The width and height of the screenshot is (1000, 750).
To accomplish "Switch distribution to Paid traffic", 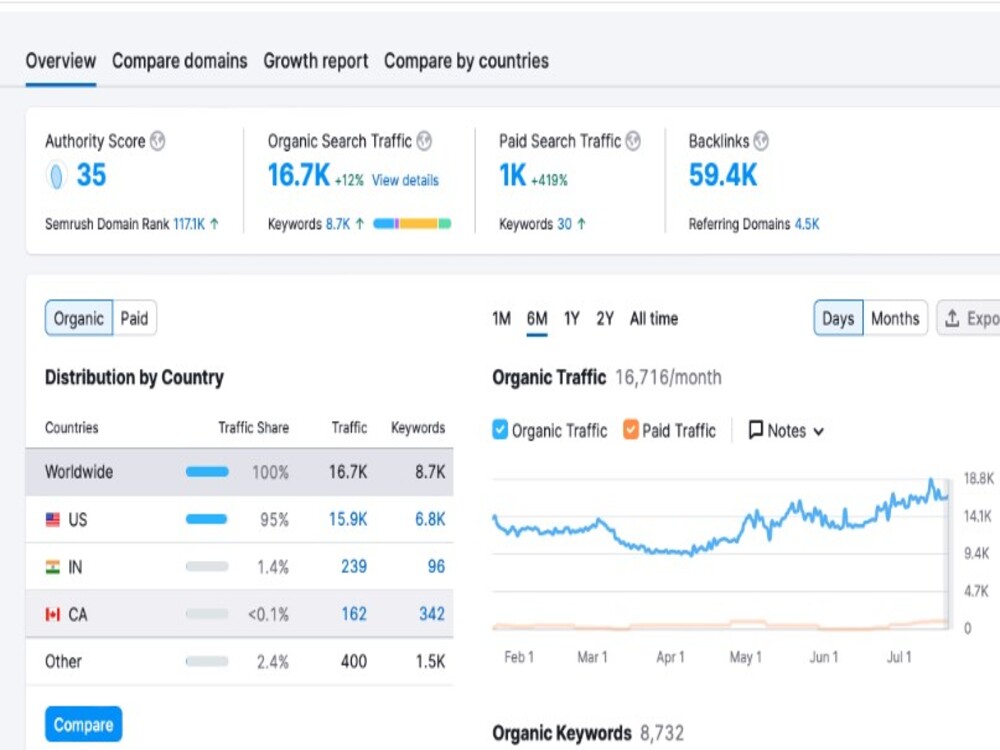I will [x=134, y=318].
